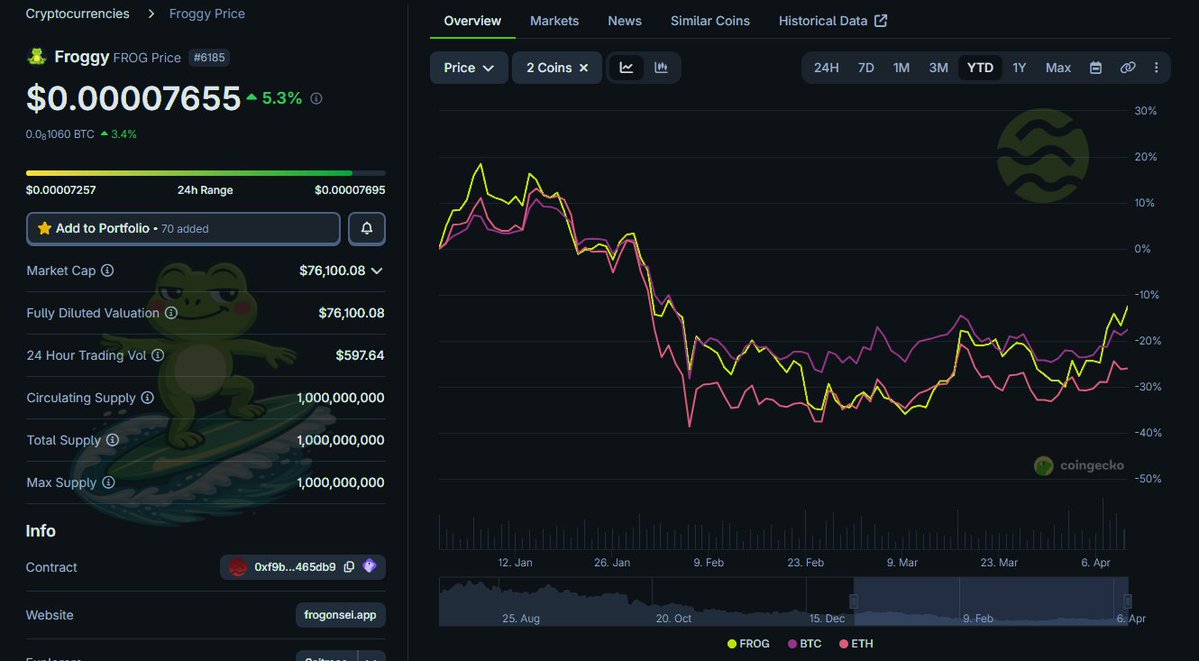Open frogonsei.app website link
Screen dimensions: 1199x661
pyautogui.click(x=340, y=615)
